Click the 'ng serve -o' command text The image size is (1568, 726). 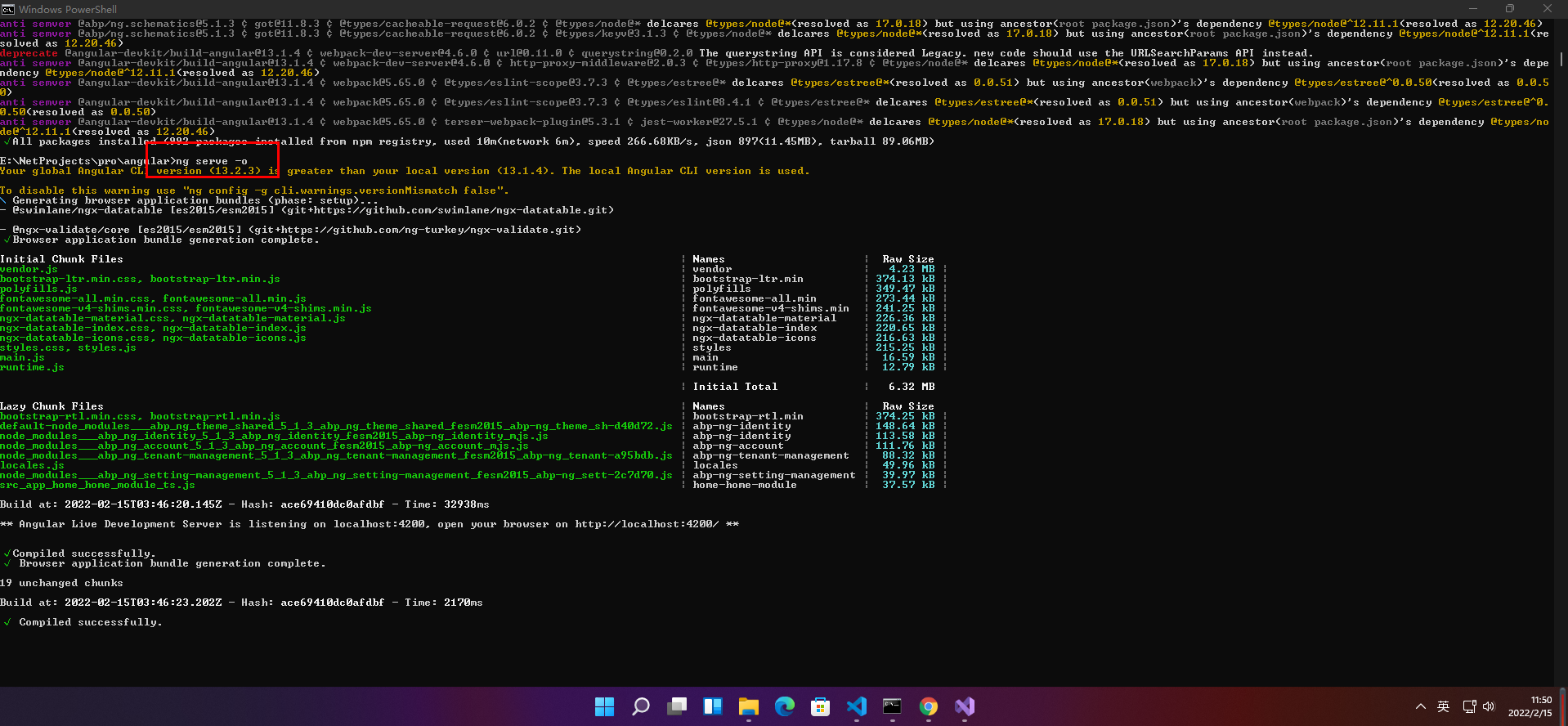(212, 161)
